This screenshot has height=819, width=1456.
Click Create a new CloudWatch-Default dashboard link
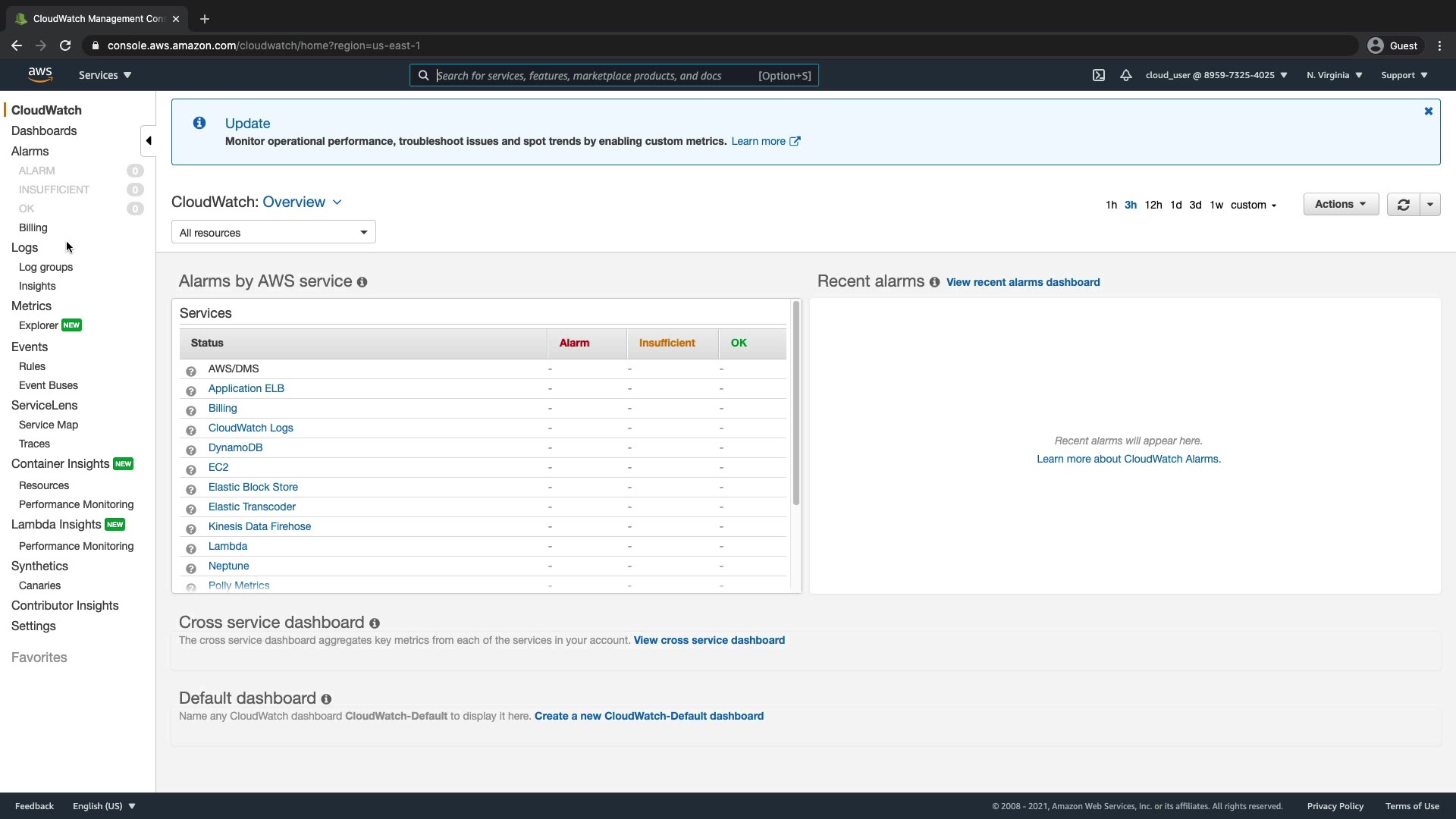pos(648,717)
